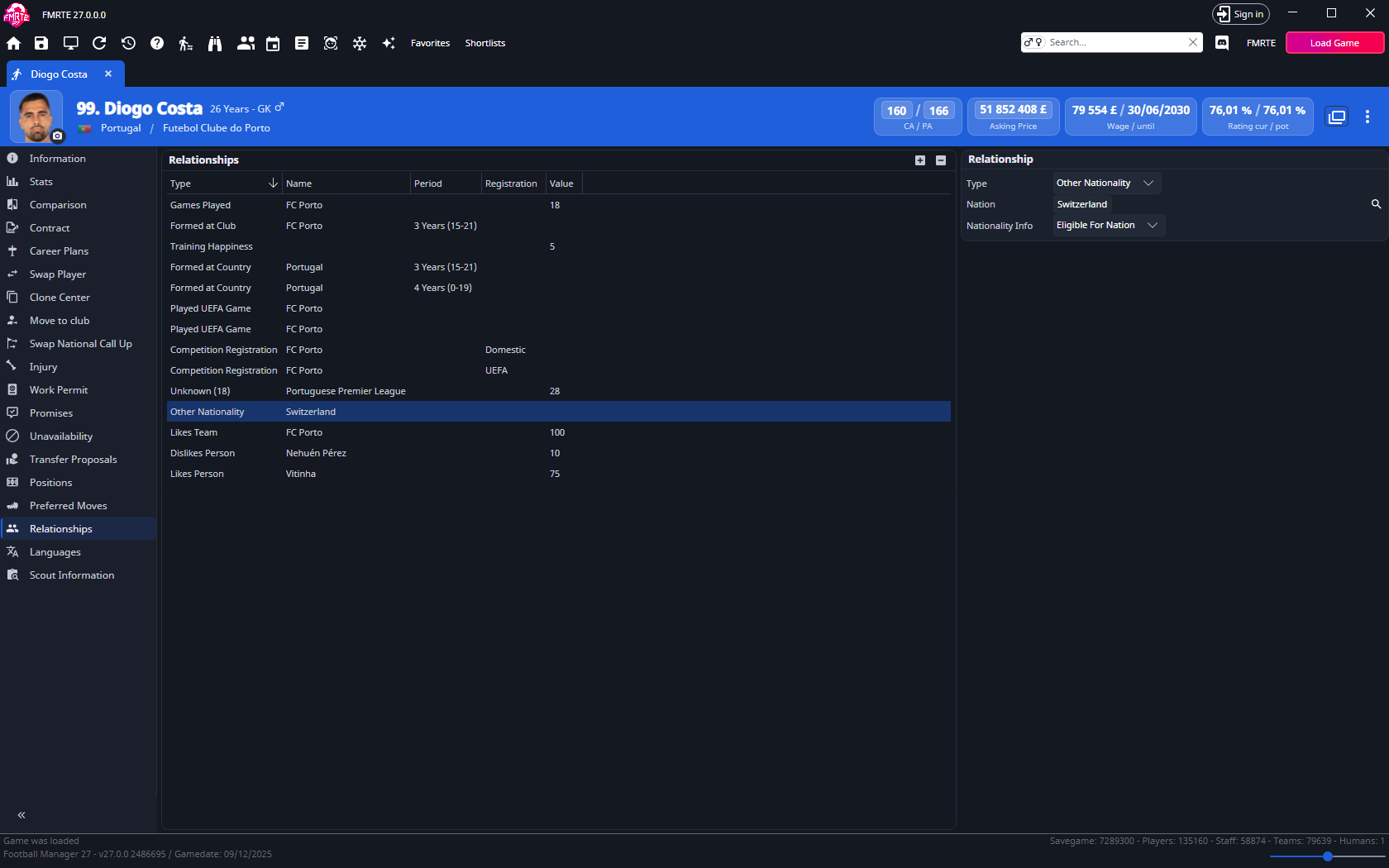Click the Sign in button
Viewport: 1389px width, 868px height.
tap(1240, 14)
